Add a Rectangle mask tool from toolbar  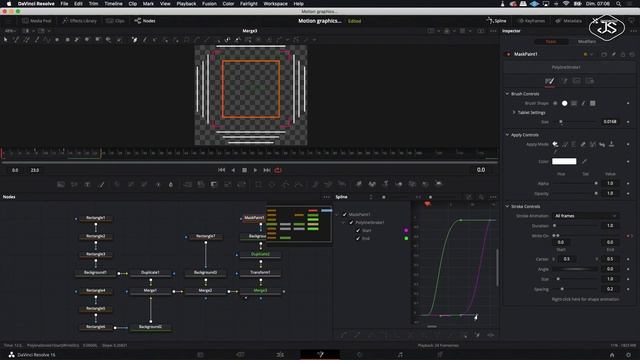pyautogui.click(x=258, y=184)
